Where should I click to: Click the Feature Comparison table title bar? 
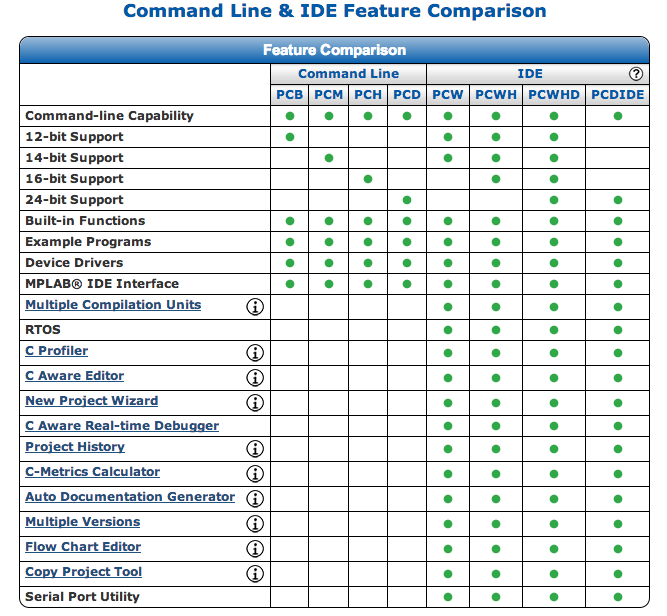tap(334, 50)
